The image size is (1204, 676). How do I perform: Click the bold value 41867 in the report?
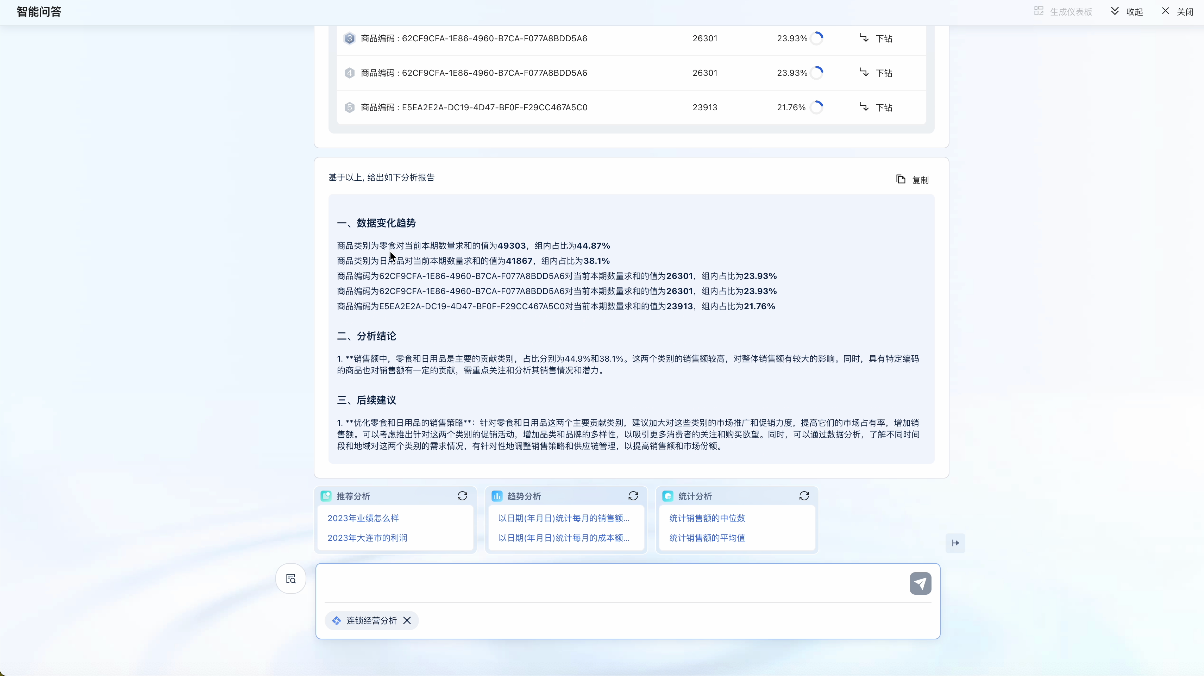coord(520,260)
